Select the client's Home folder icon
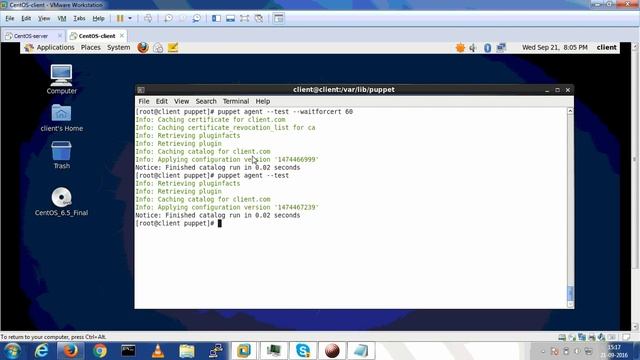Screen dimensions: 640x360 (x=61, y=118)
